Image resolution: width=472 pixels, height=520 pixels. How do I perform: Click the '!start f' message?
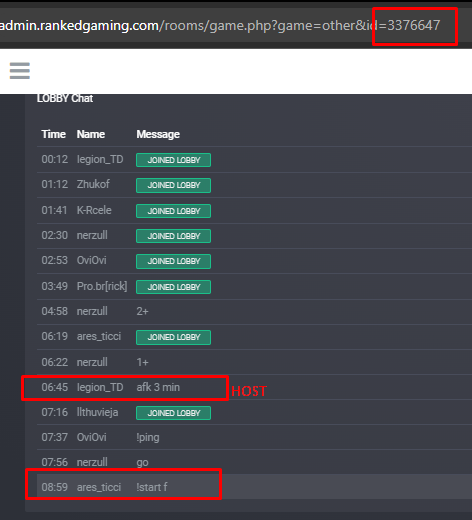coord(152,487)
